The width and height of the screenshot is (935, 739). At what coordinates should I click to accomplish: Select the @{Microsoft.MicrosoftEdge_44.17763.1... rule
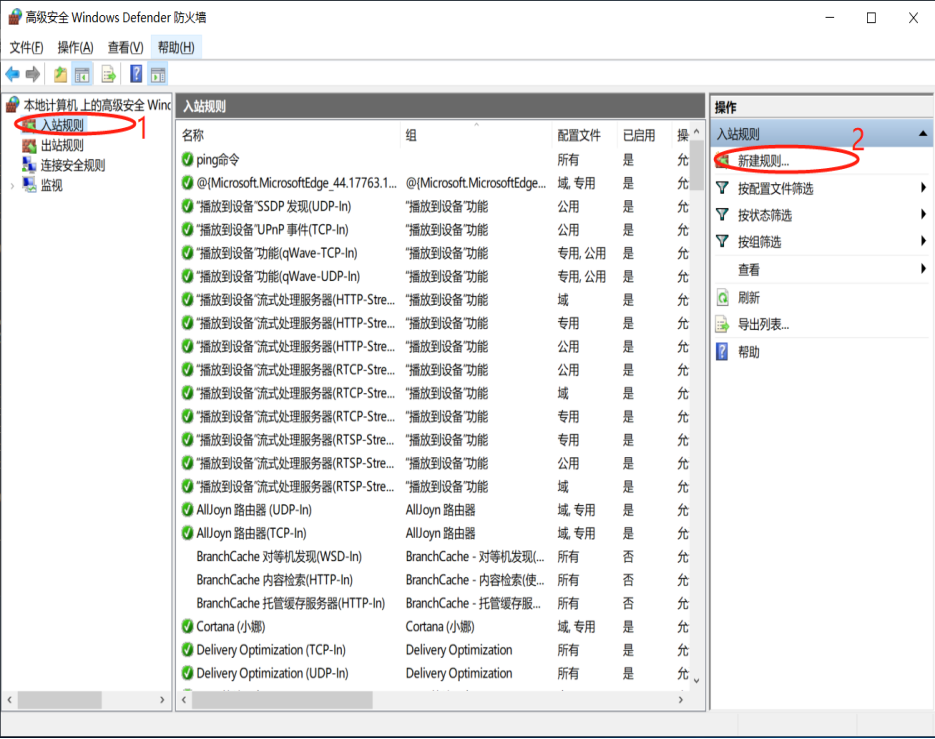[435, 183]
